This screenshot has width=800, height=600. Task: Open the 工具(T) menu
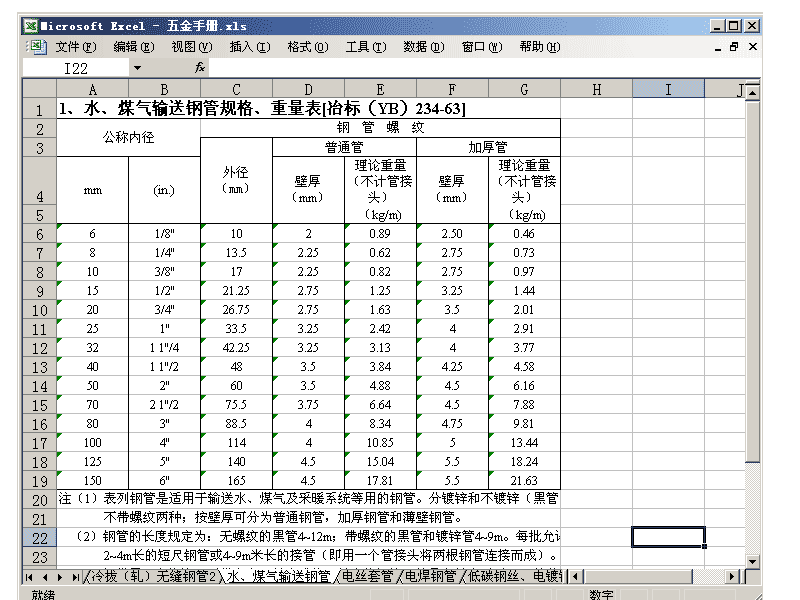(x=366, y=47)
